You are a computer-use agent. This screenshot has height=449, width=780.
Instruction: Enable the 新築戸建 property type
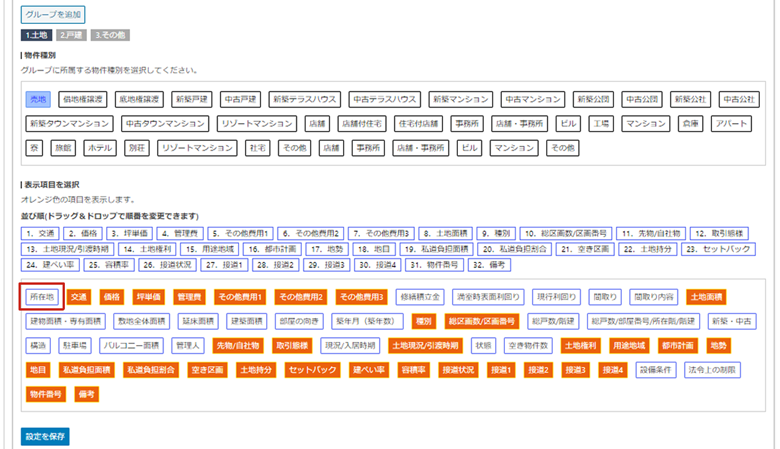[x=189, y=100]
